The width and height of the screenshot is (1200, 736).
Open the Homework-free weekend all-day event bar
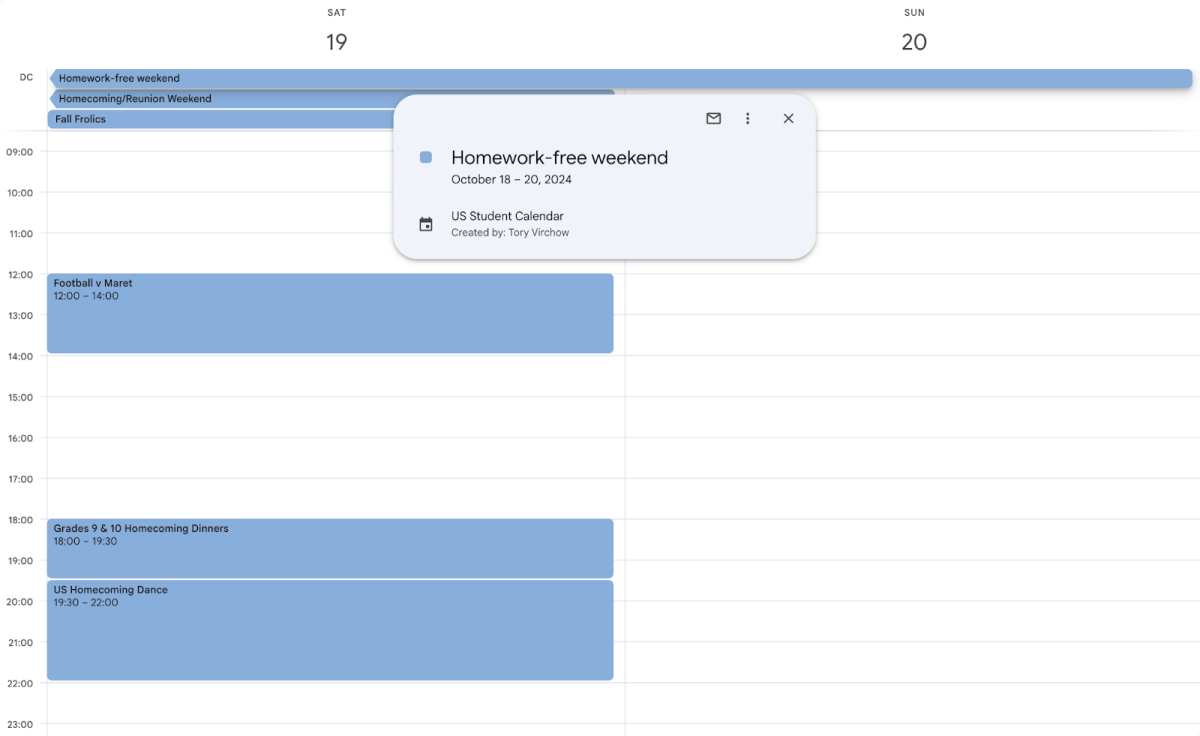coord(620,78)
